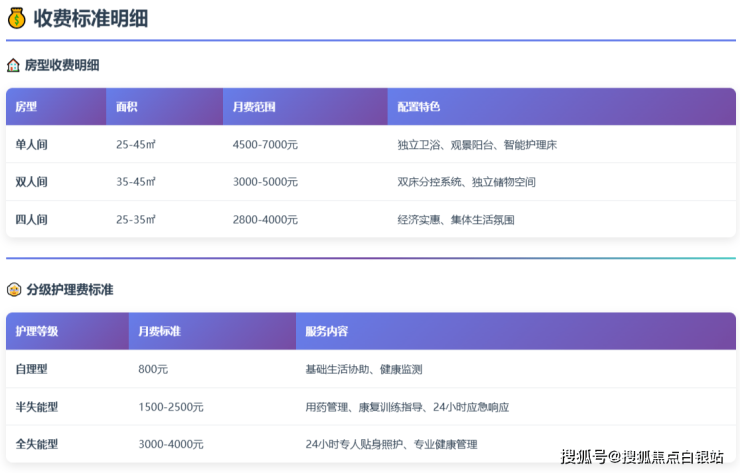Click the house icon beside 房型收费明细
Viewport: 740px width, 473px height.
13,65
